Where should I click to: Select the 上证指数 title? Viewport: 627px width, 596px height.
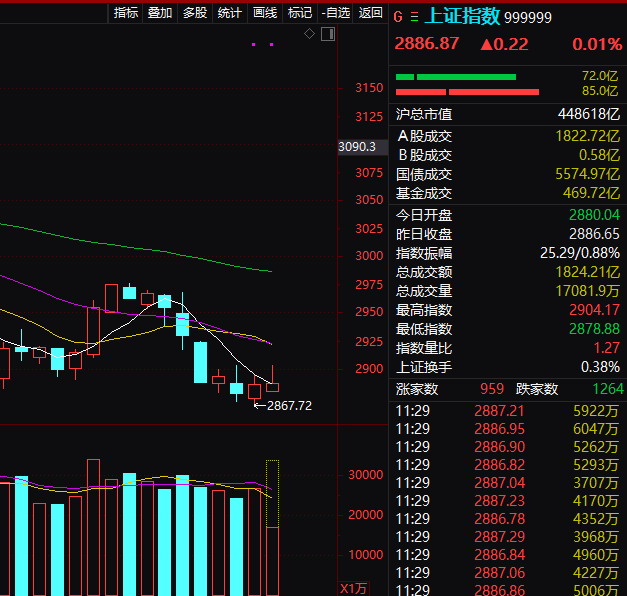pos(462,16)
